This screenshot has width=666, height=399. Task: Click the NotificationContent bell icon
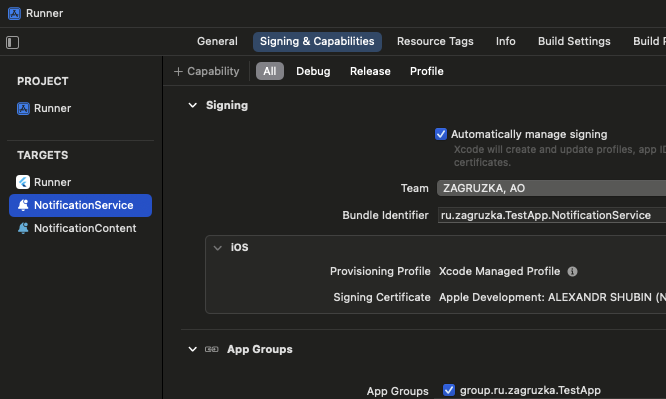(23, 228)
